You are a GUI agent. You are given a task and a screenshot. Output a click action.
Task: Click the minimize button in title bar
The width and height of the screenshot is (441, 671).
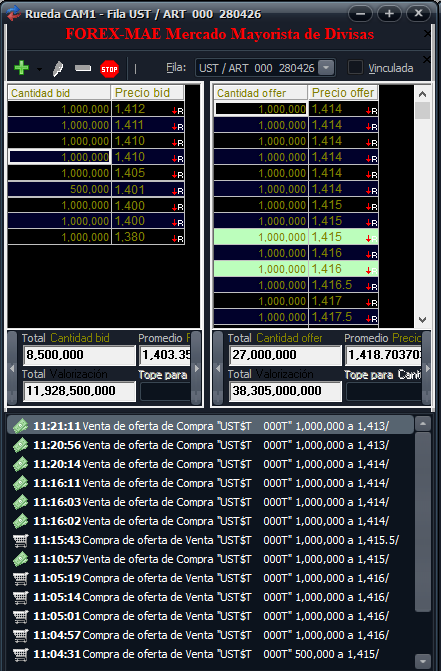pyautogui.click(x=361, y=14)
